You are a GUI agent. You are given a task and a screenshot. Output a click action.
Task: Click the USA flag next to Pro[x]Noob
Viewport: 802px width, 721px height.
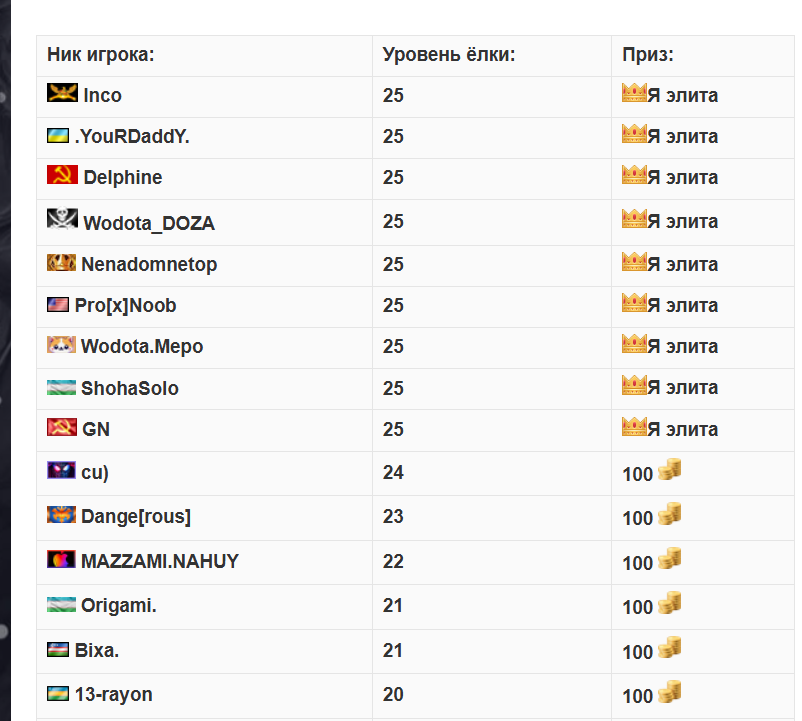58,305
